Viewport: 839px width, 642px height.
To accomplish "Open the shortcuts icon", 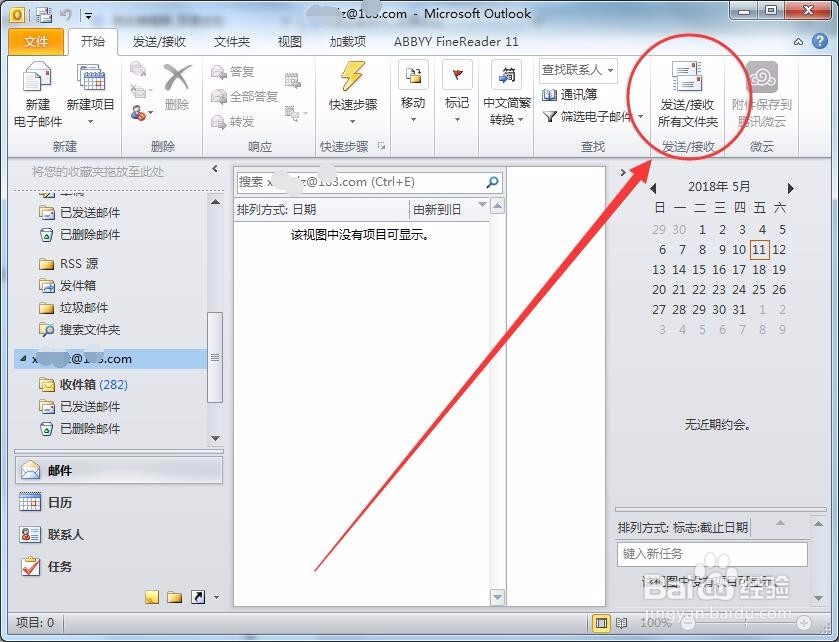I will 198,597.
